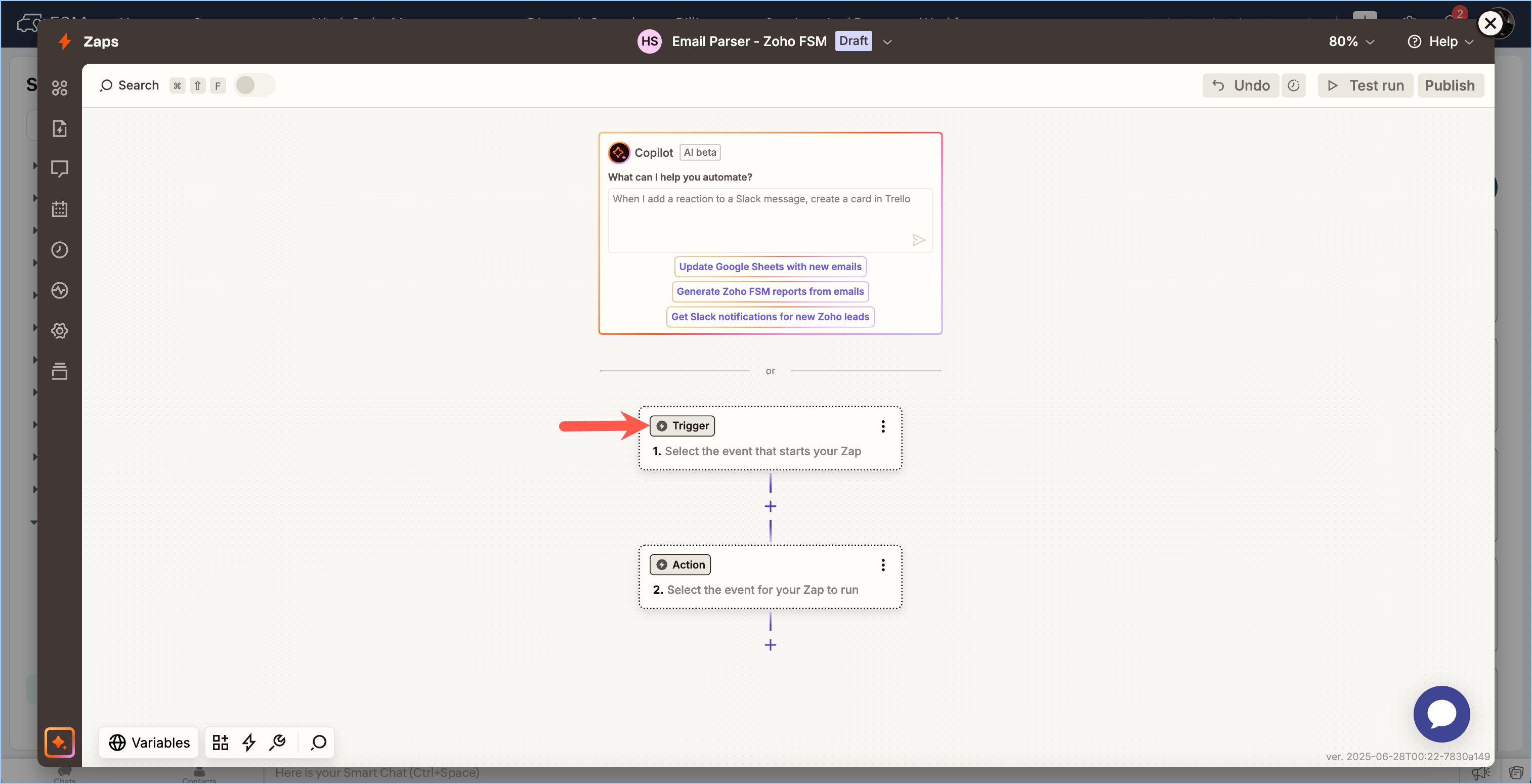
Task: Open the versions stack icon
Action: coord(60,371)
